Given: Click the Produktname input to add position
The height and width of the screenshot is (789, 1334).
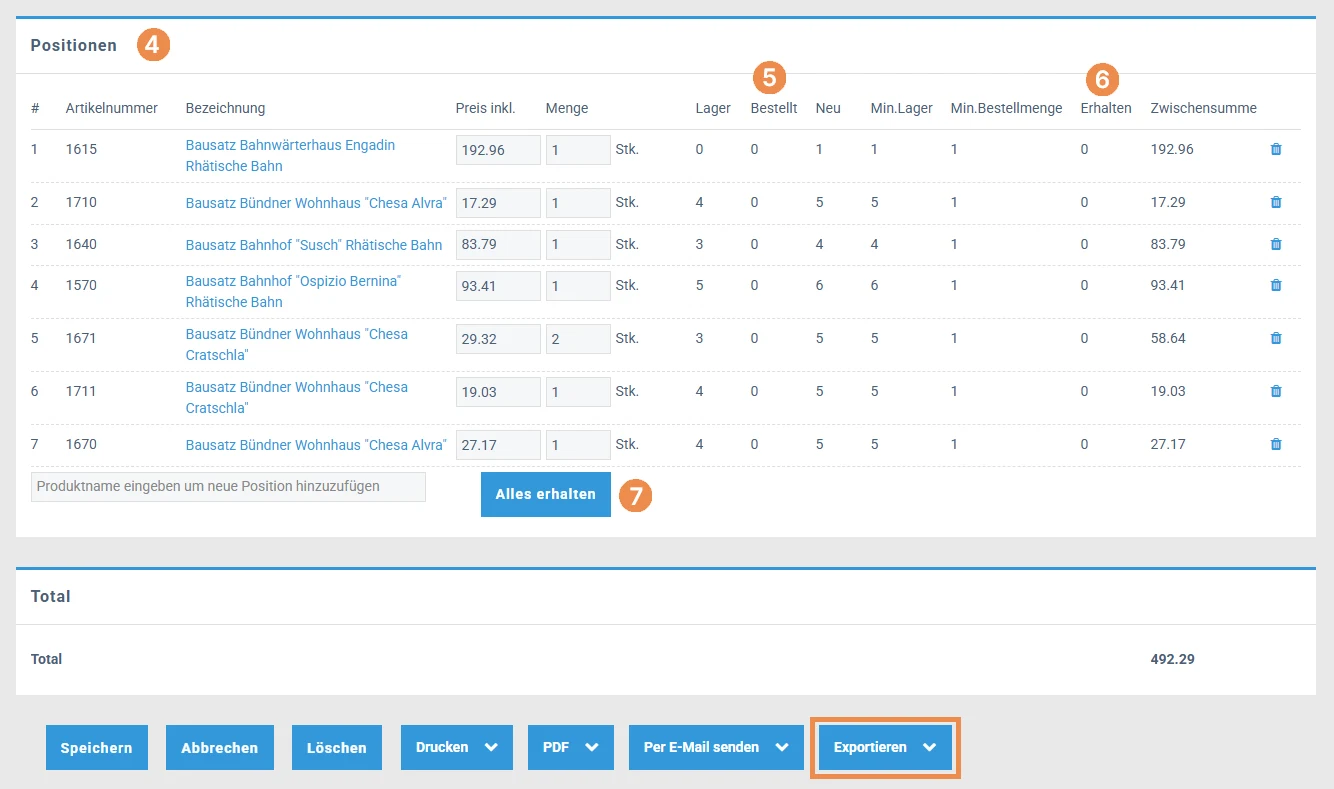Looking at the screenshot, I should tap(228, 487).
